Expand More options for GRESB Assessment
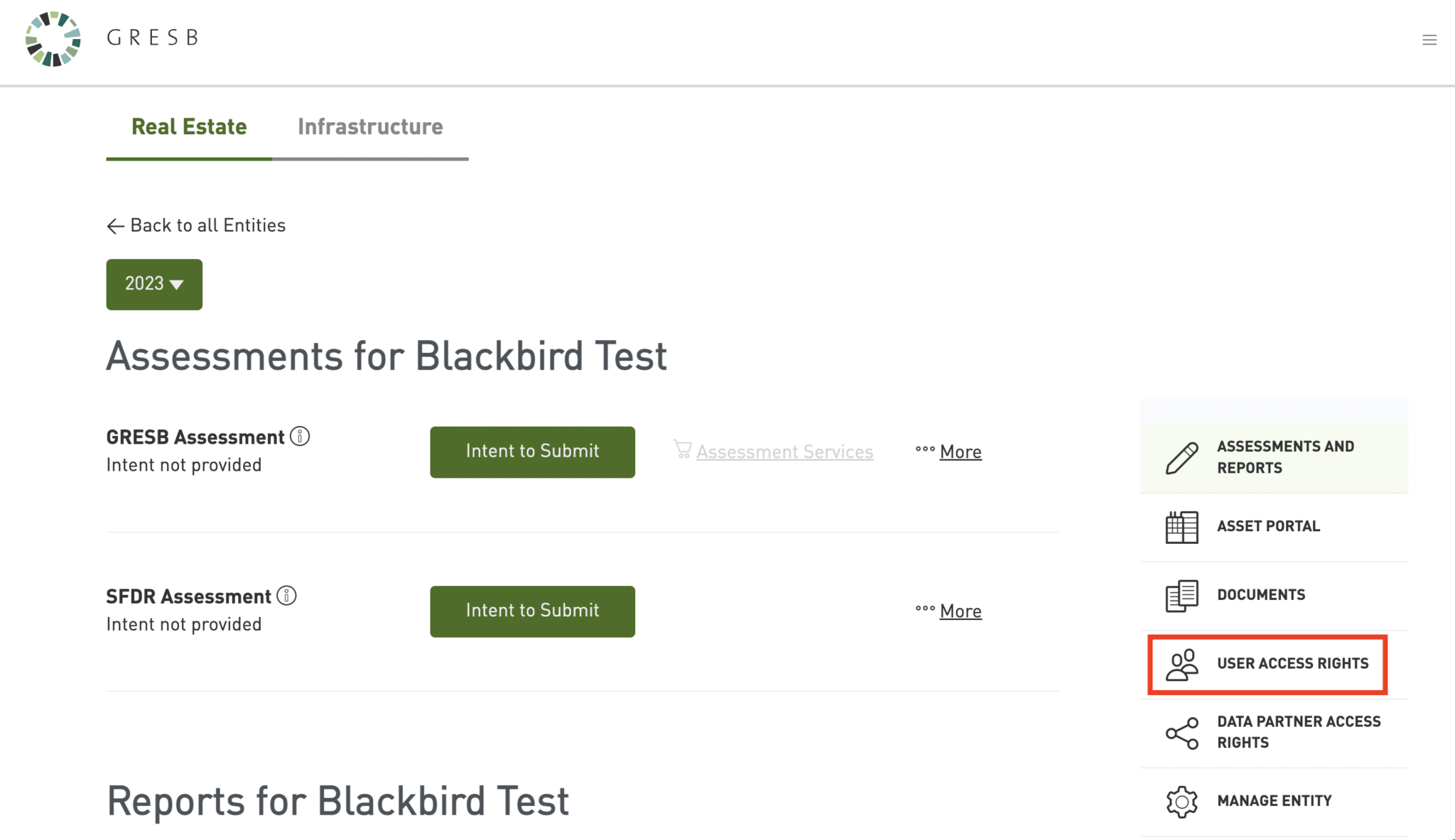 click(x=960, y=452)
